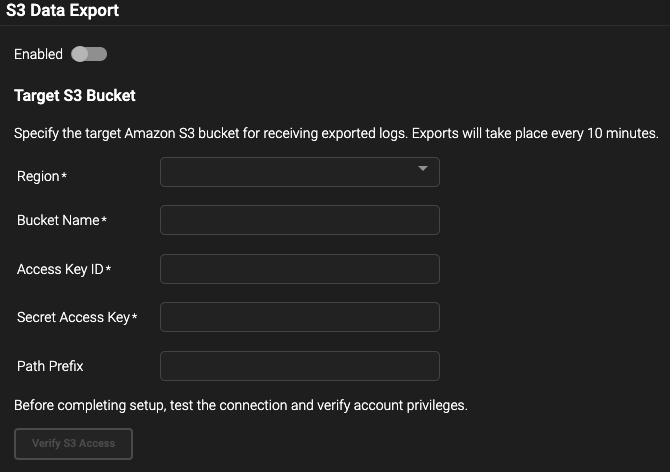Click the required asterisk beside Secret Access Key
This screenshot has width=670, height=472.
[x=134, y=317]
